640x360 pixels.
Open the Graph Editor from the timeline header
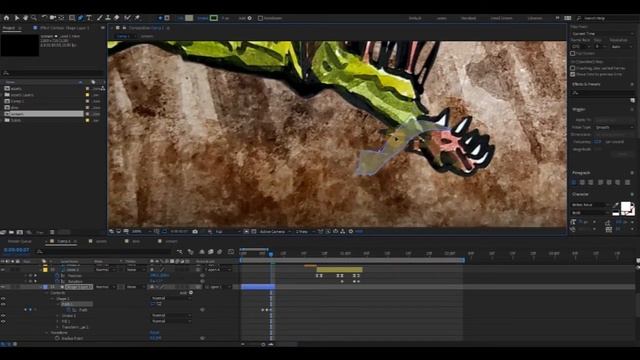click(231, 252)
